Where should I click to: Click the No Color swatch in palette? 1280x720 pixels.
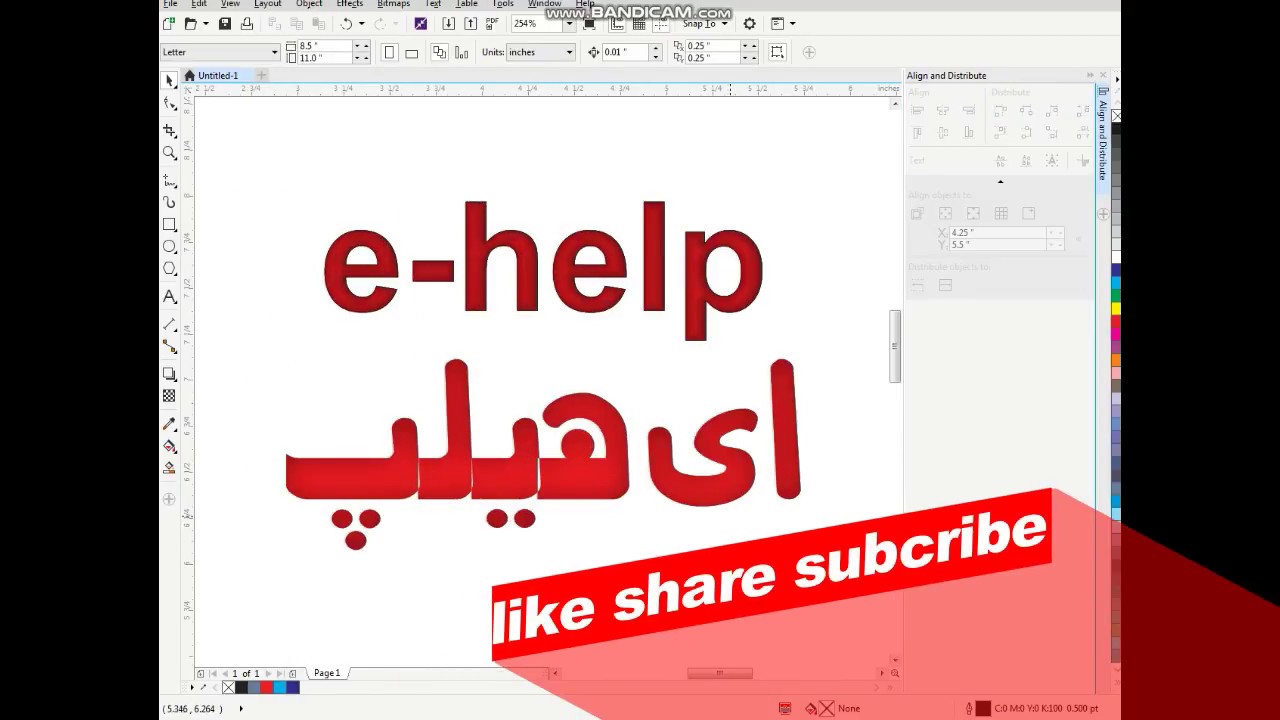click(x=1116, y=116)
